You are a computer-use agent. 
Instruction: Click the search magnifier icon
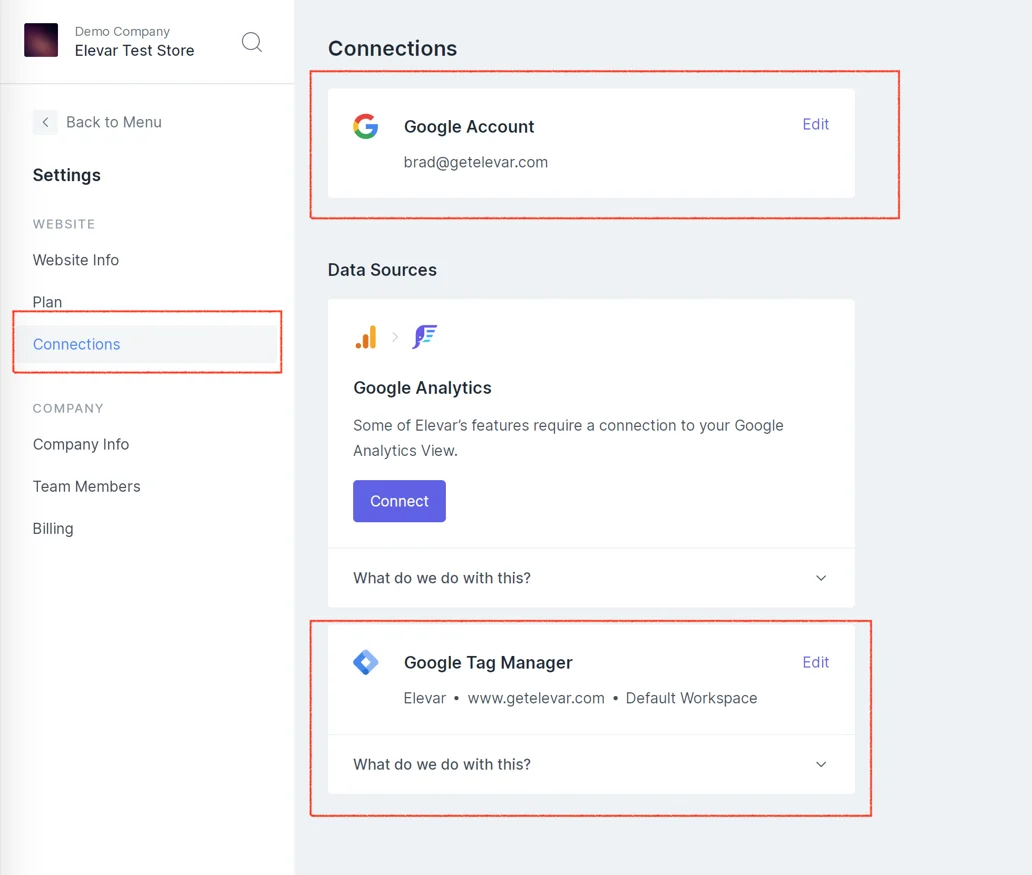point(251,42)
